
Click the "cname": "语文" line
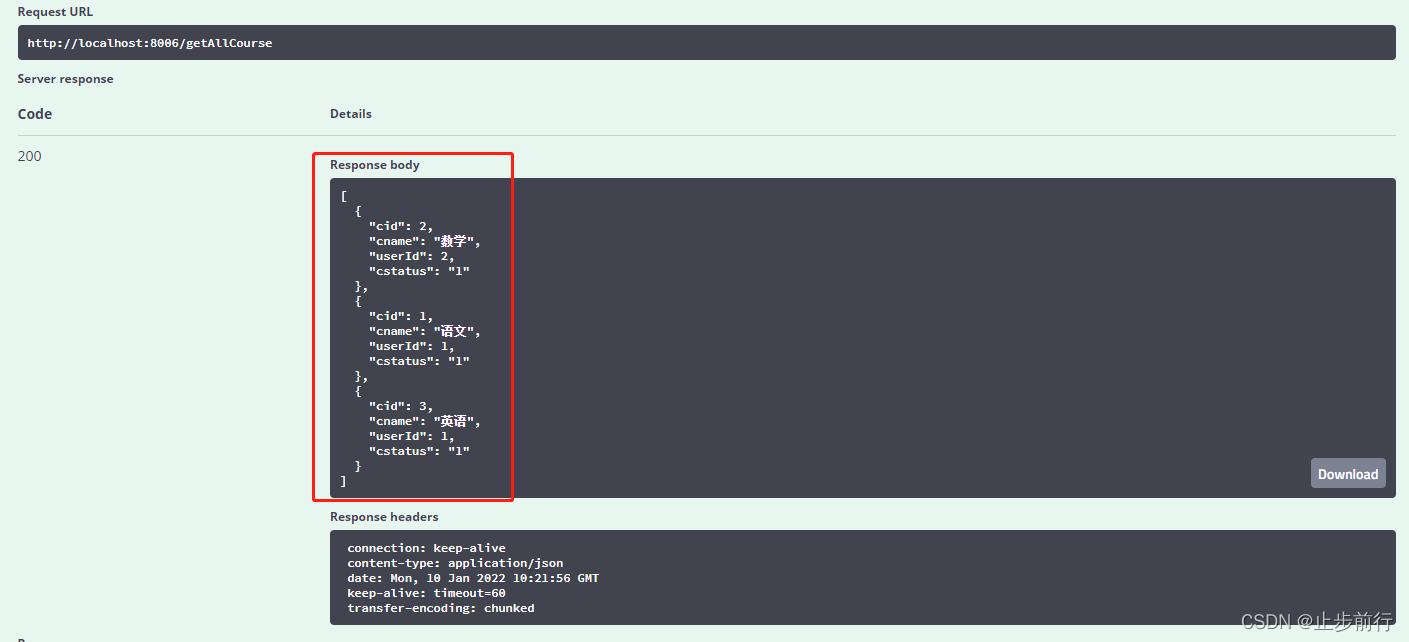click(x=425, y=331)
